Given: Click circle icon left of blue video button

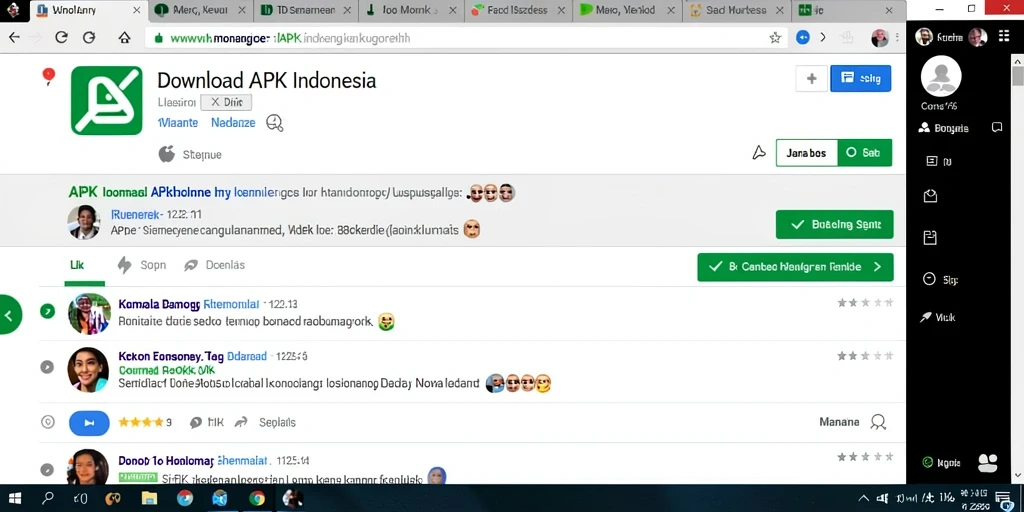Looking at the screenshot, I should (x=48, y=422).
